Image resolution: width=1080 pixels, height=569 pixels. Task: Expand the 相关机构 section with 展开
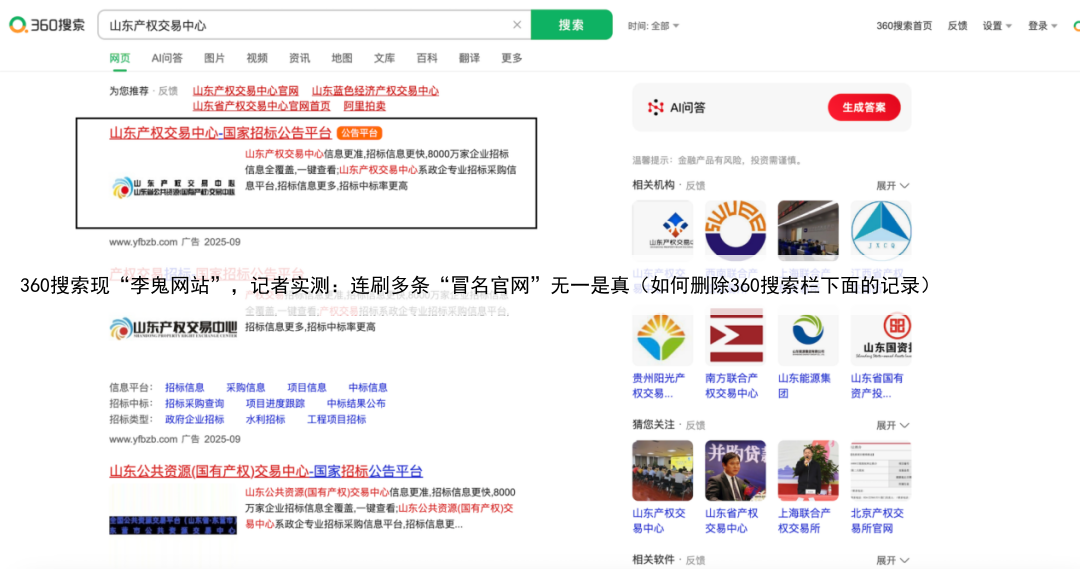pyautogui.click(x=893, y=186)
